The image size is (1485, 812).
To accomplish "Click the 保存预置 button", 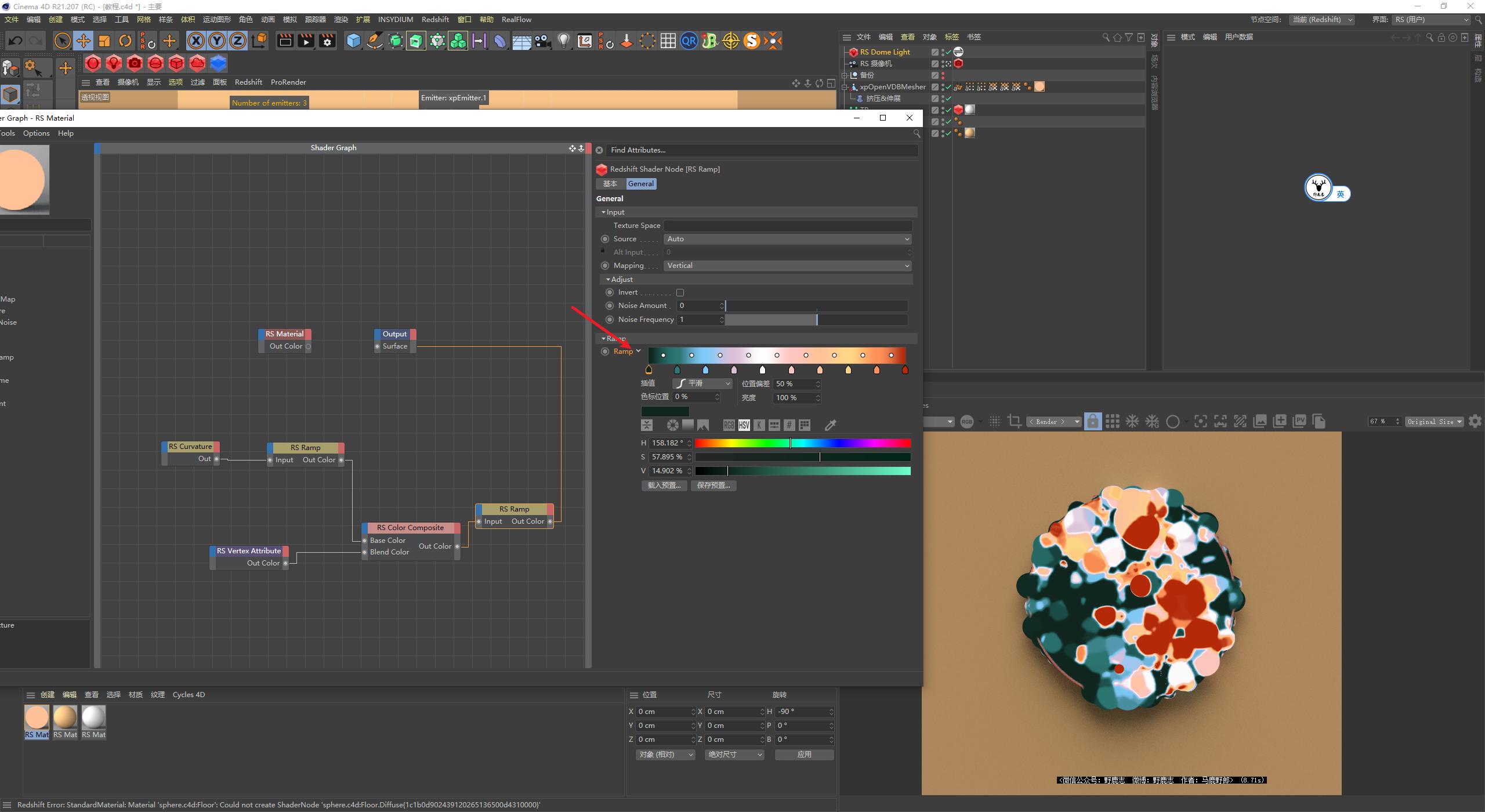I will coord(713,485).
